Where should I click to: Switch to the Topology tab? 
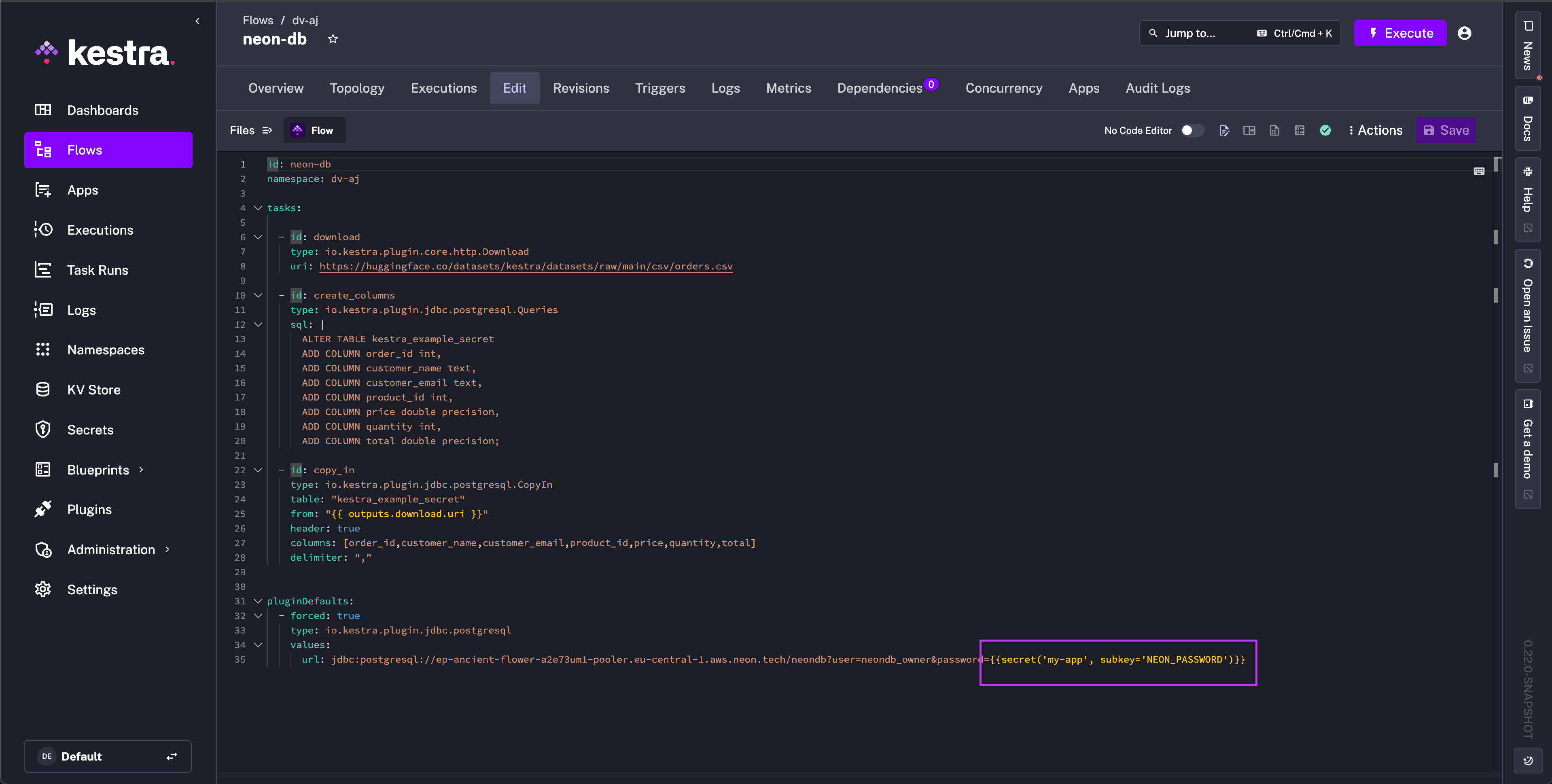pyautogui.click(x=357, y=88)
